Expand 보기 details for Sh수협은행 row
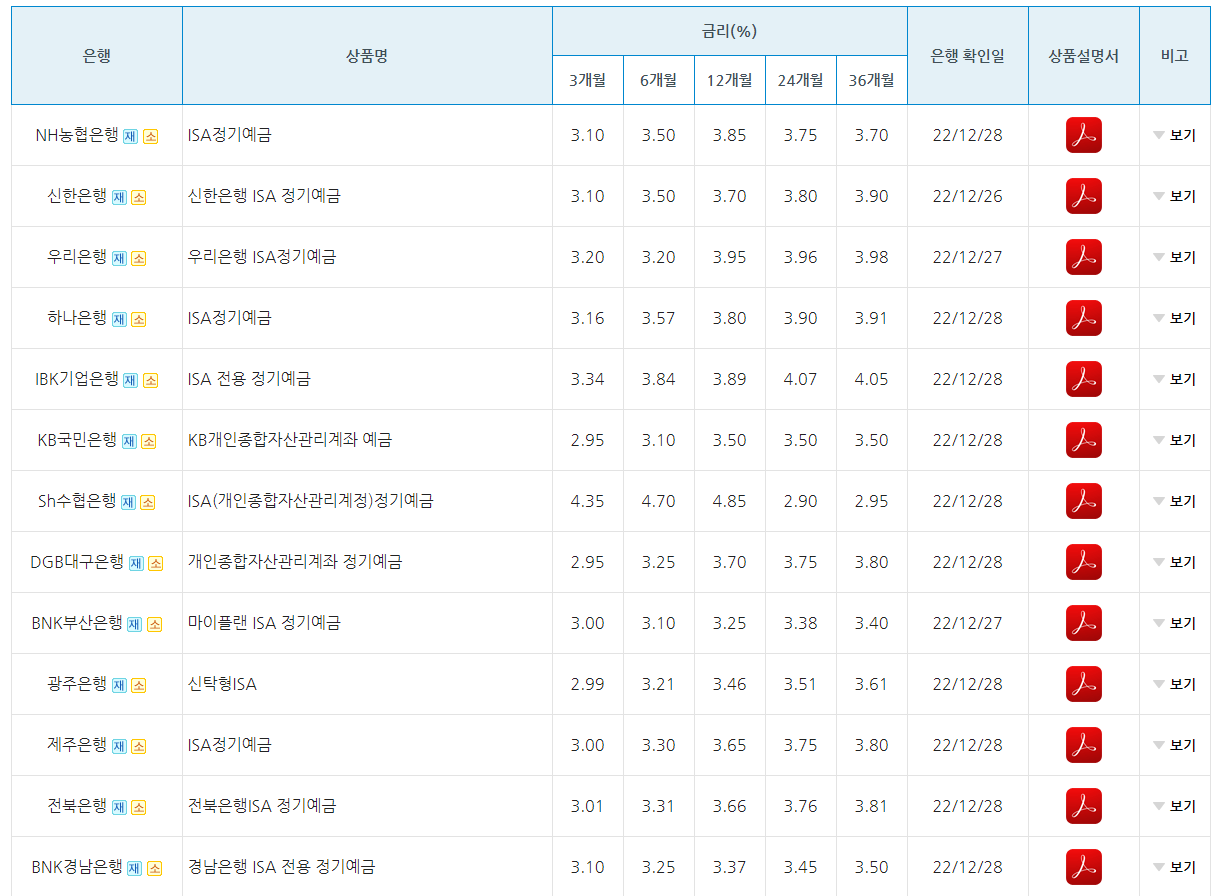This screenshot has height=896, width=1218. pos(1174,501)
